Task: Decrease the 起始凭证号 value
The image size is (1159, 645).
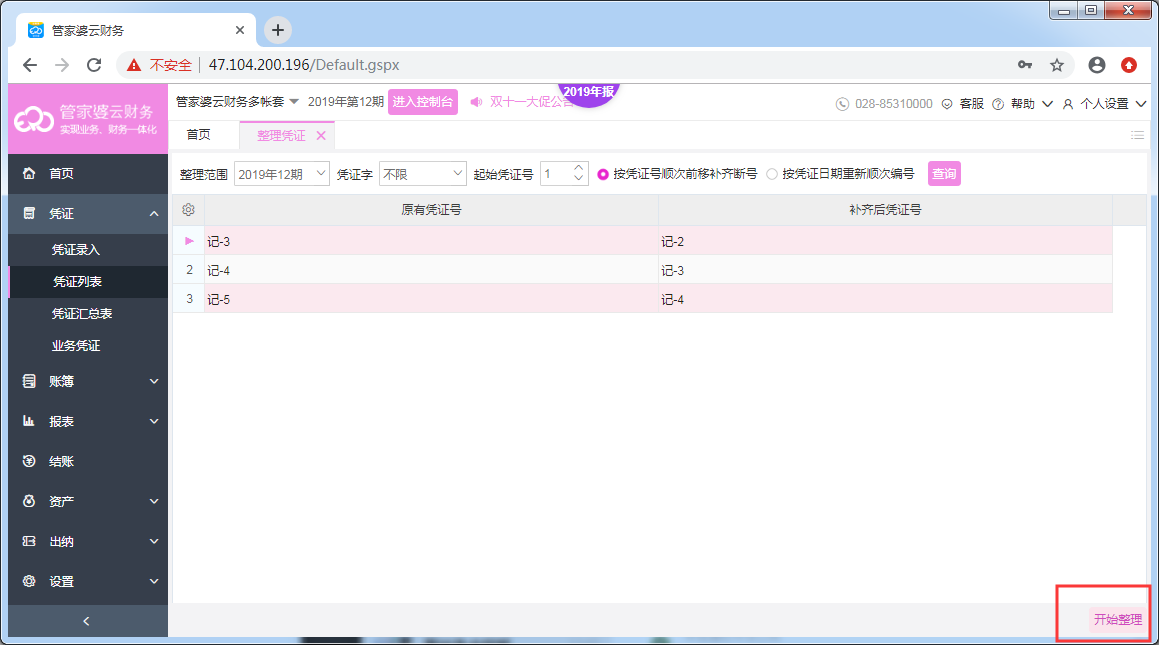Action: pyautogui.click(x=579, y=180)
